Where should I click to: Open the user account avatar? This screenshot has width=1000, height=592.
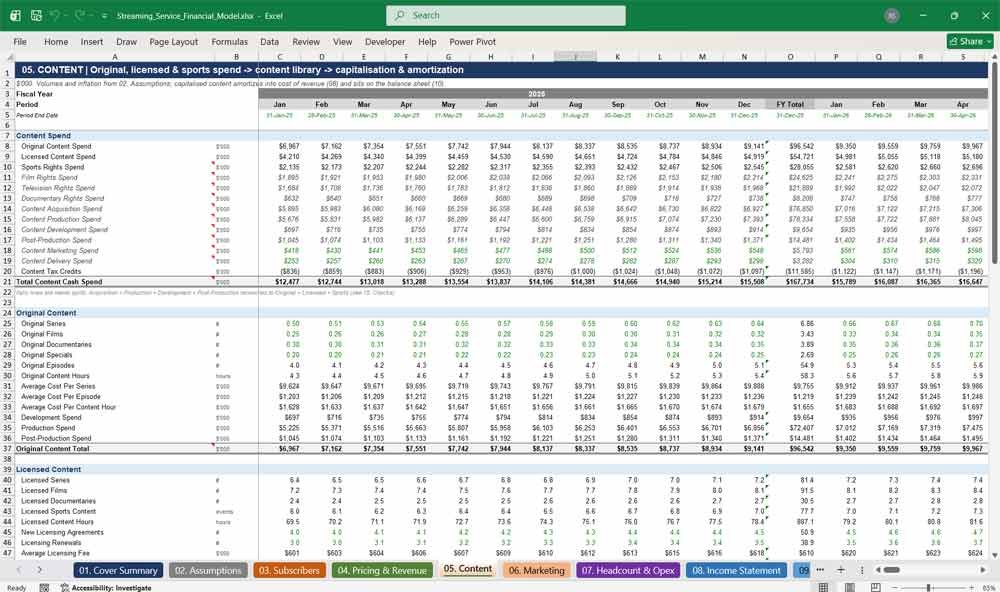click(x=892, y=15)
